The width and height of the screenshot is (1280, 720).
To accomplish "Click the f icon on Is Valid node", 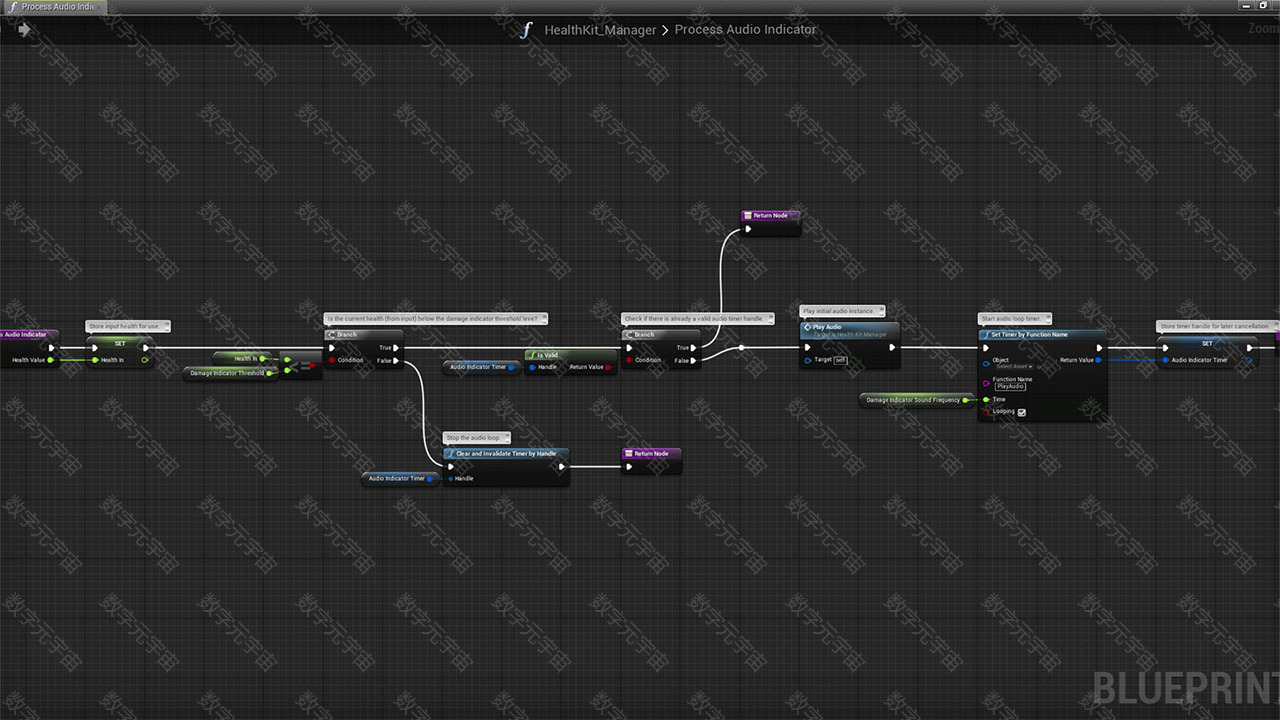I will 532,355.
